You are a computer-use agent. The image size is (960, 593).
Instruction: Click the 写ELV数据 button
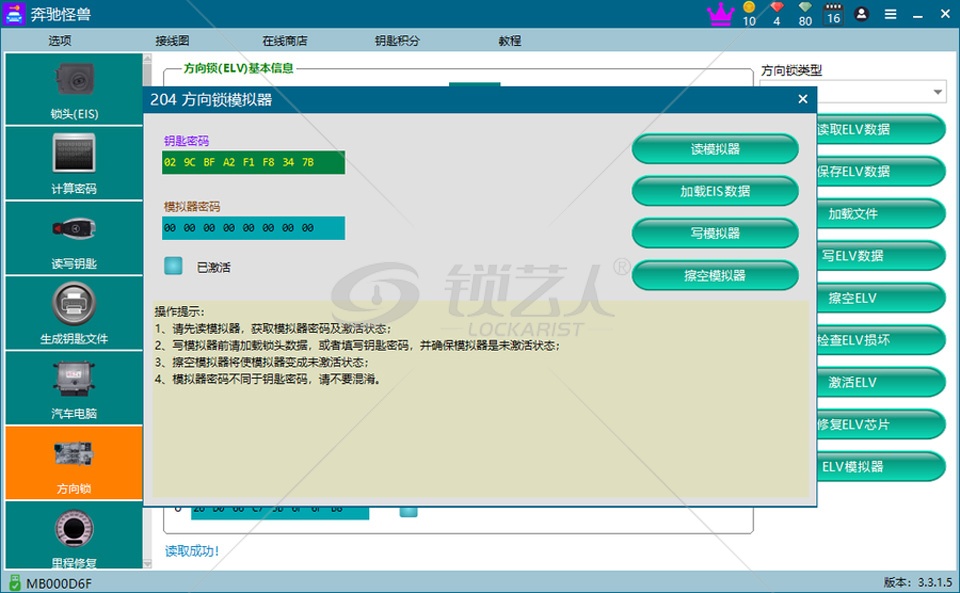(x=881, y=256)
